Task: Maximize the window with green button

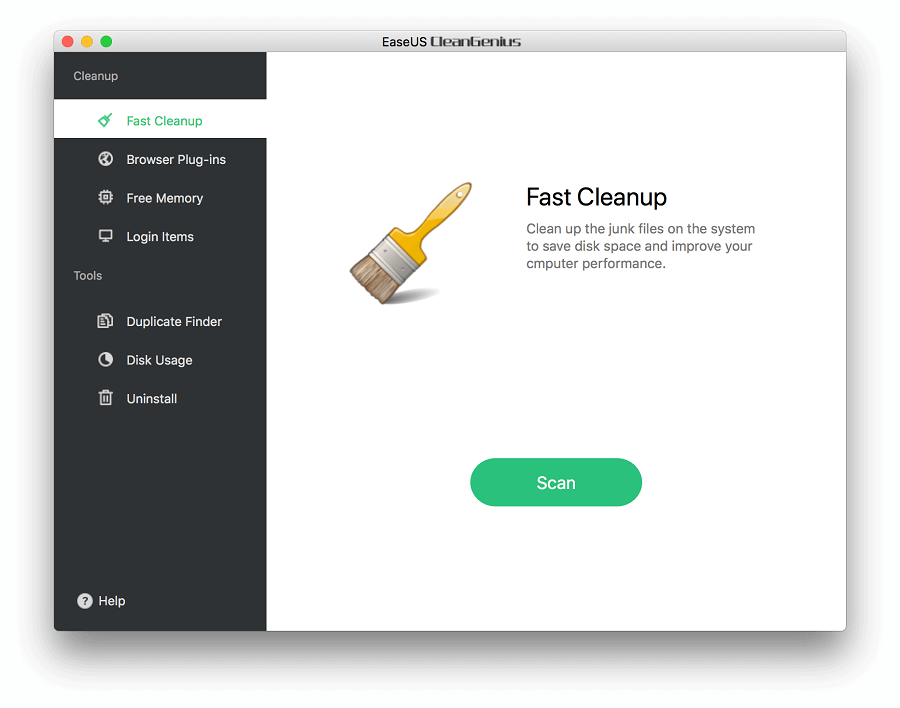Action: [x=106, y=41]
